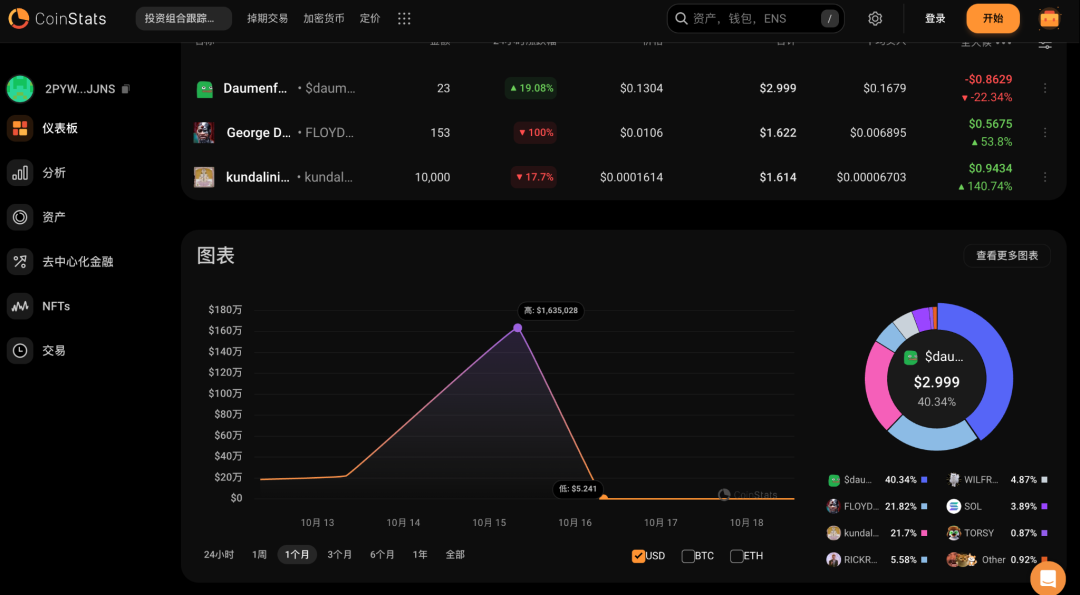Image resolution: width=1080 pixels, height=595 pixels.
Task: Open NFTs section in sidebar
Action: [55, 306]
